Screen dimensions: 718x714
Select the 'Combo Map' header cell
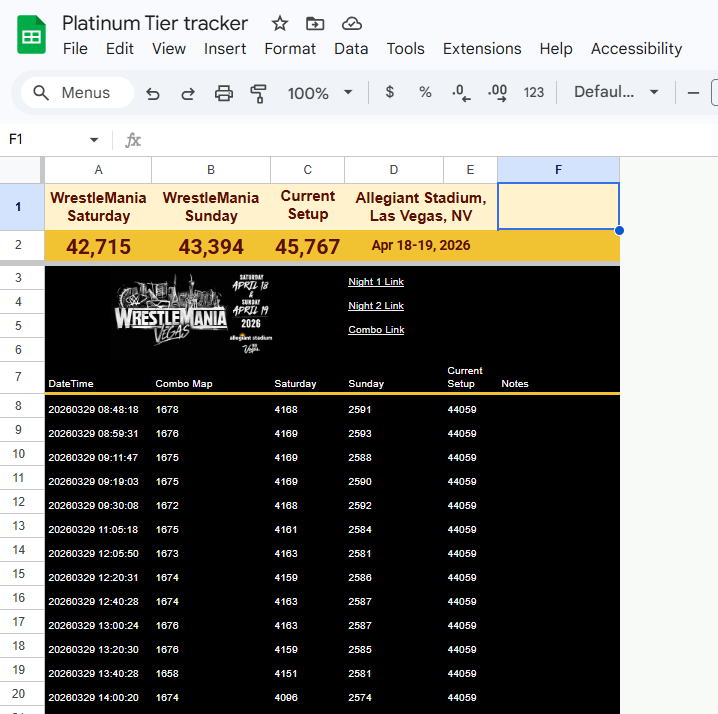click(x=211, y=377)
